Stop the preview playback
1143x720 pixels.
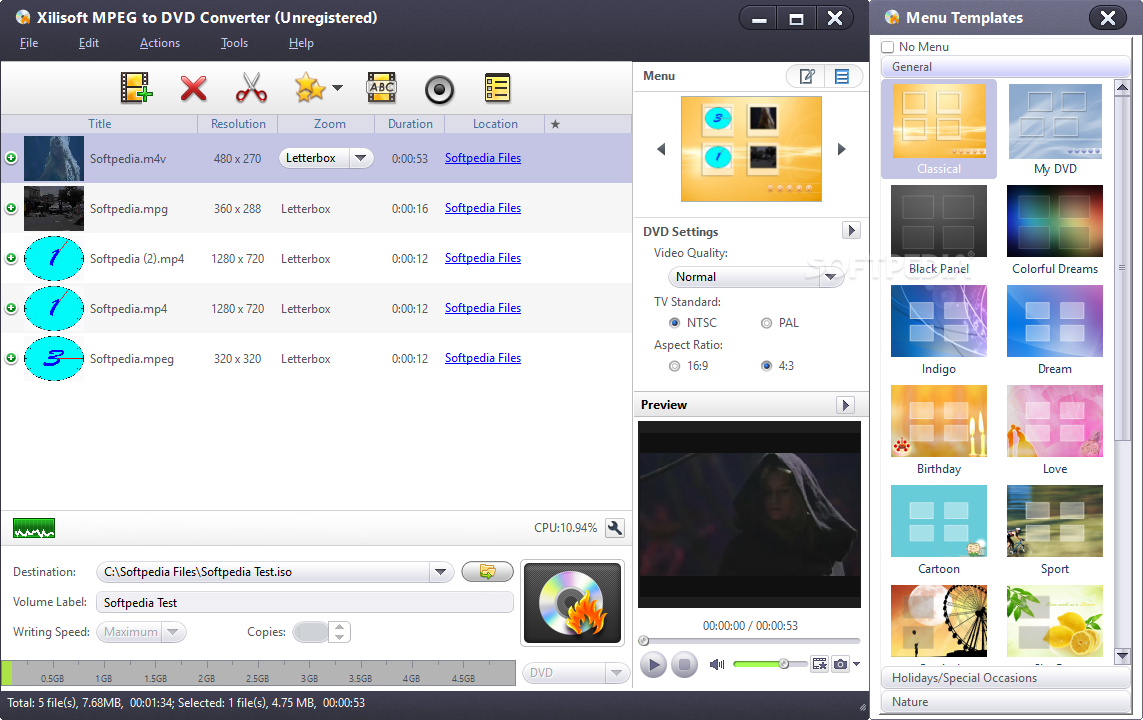click(684, 665)
